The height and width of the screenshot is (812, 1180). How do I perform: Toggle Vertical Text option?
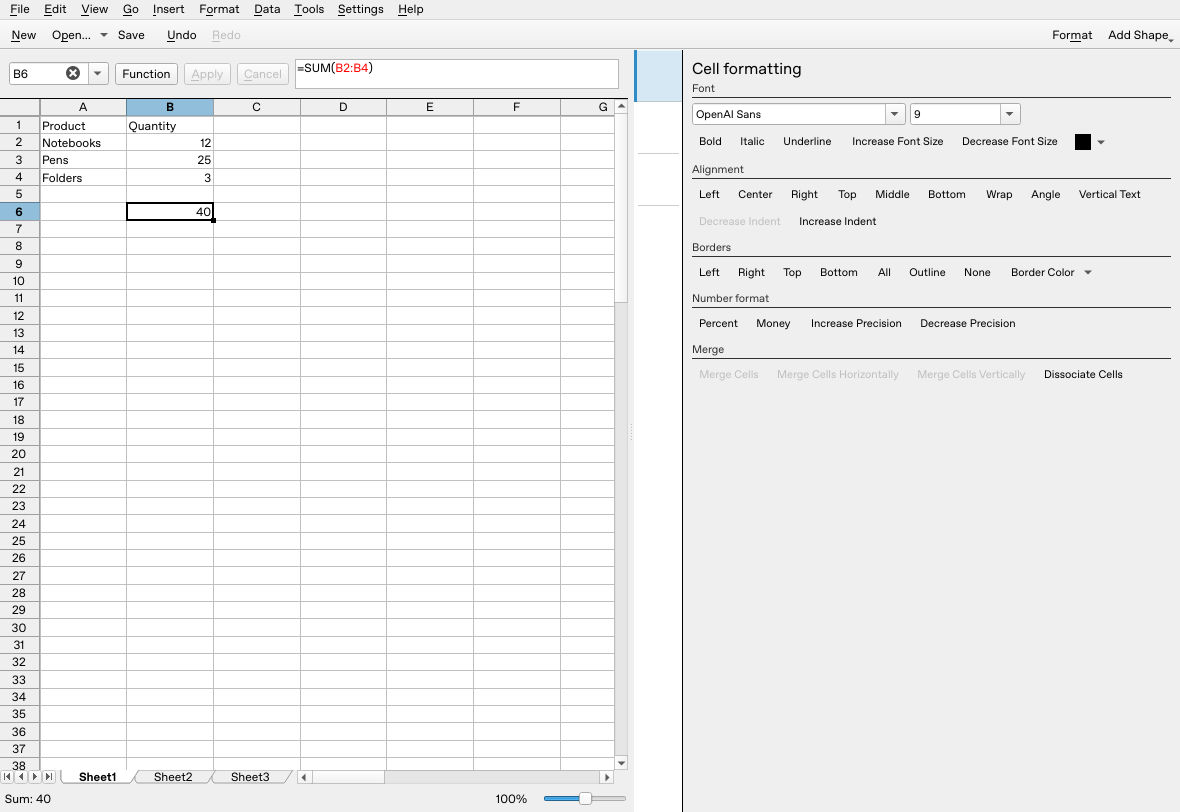1109,194
